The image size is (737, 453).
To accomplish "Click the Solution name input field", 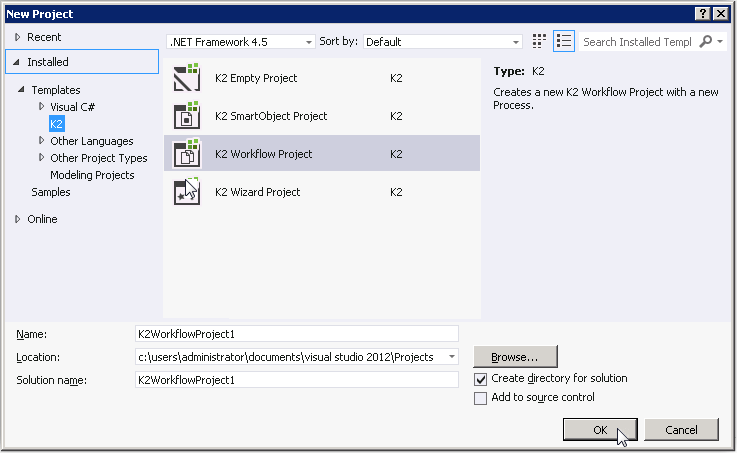I will click(297, 380).
